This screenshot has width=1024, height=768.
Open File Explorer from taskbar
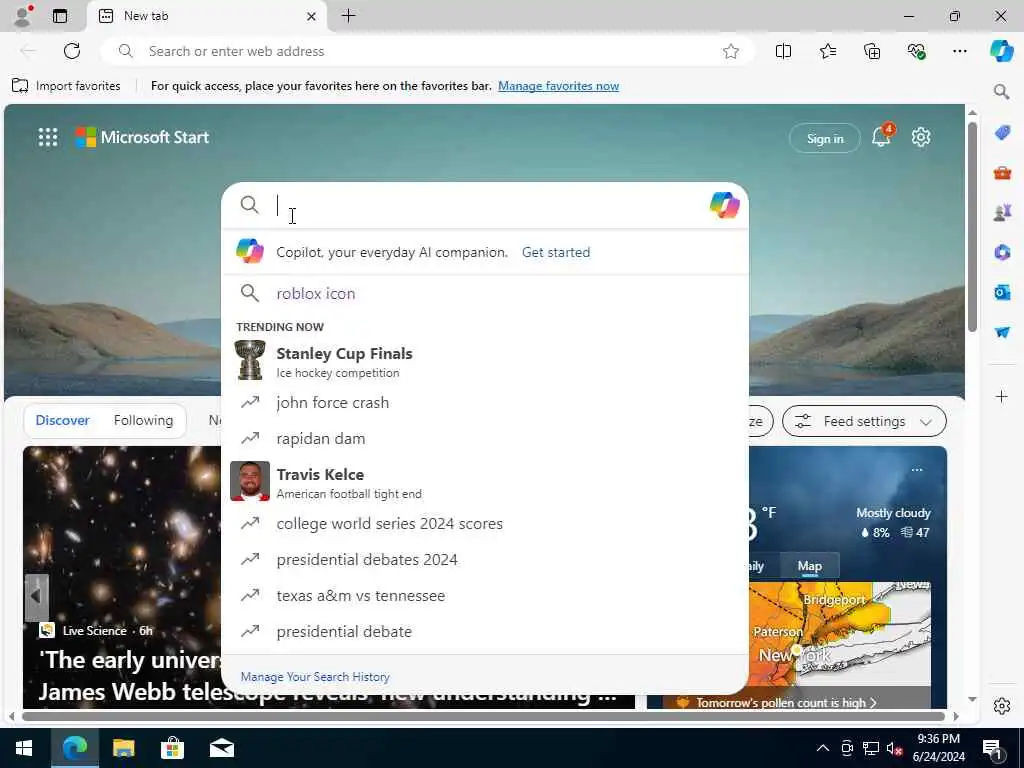pyautogui.click(x=123, y=748)
